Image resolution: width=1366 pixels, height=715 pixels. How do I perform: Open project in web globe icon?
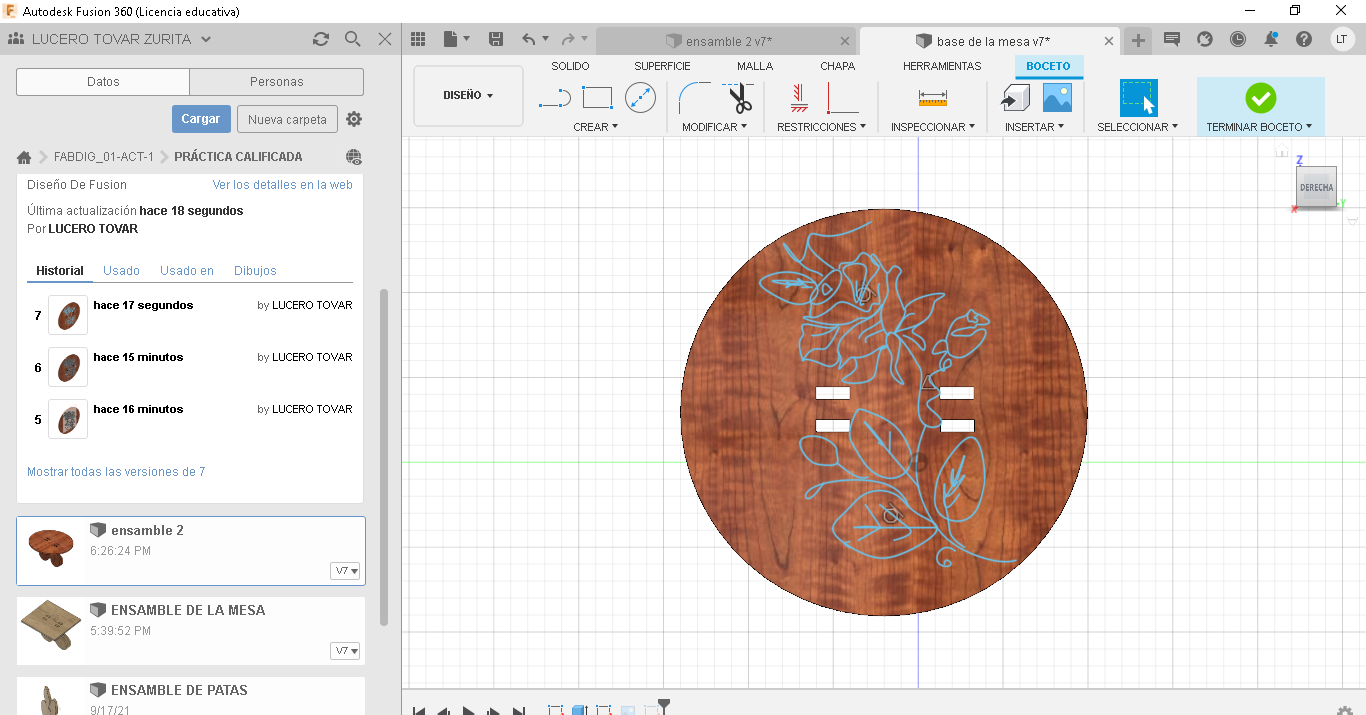[x=353, y=157]
